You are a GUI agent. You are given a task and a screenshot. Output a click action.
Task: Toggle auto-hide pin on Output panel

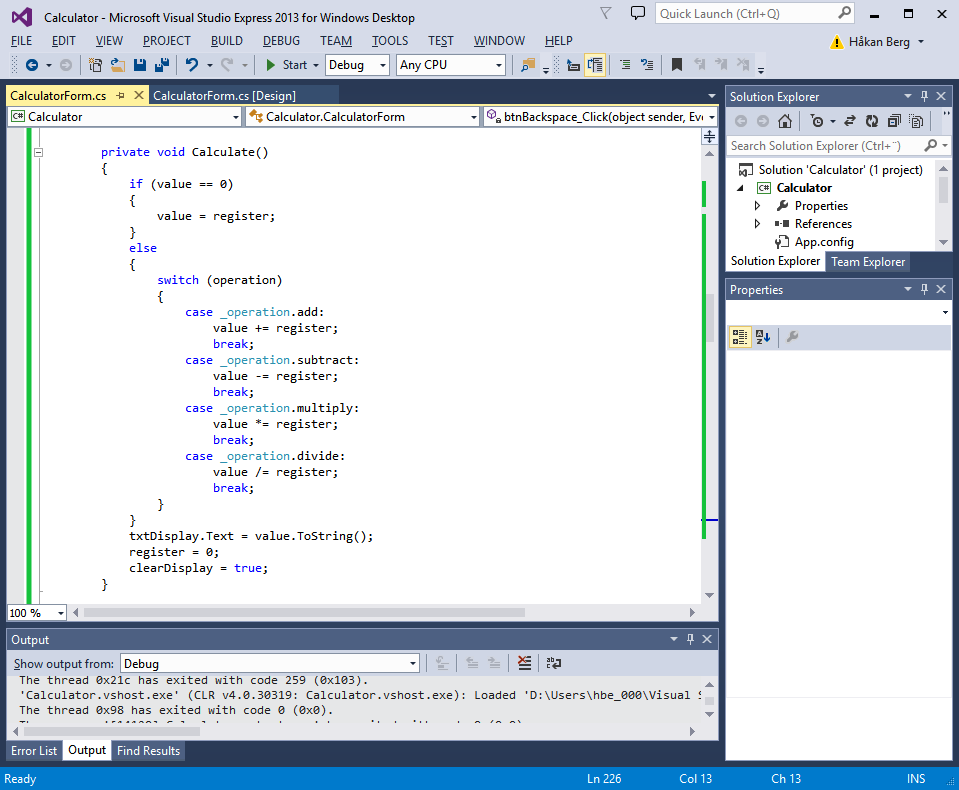[690, 639]
